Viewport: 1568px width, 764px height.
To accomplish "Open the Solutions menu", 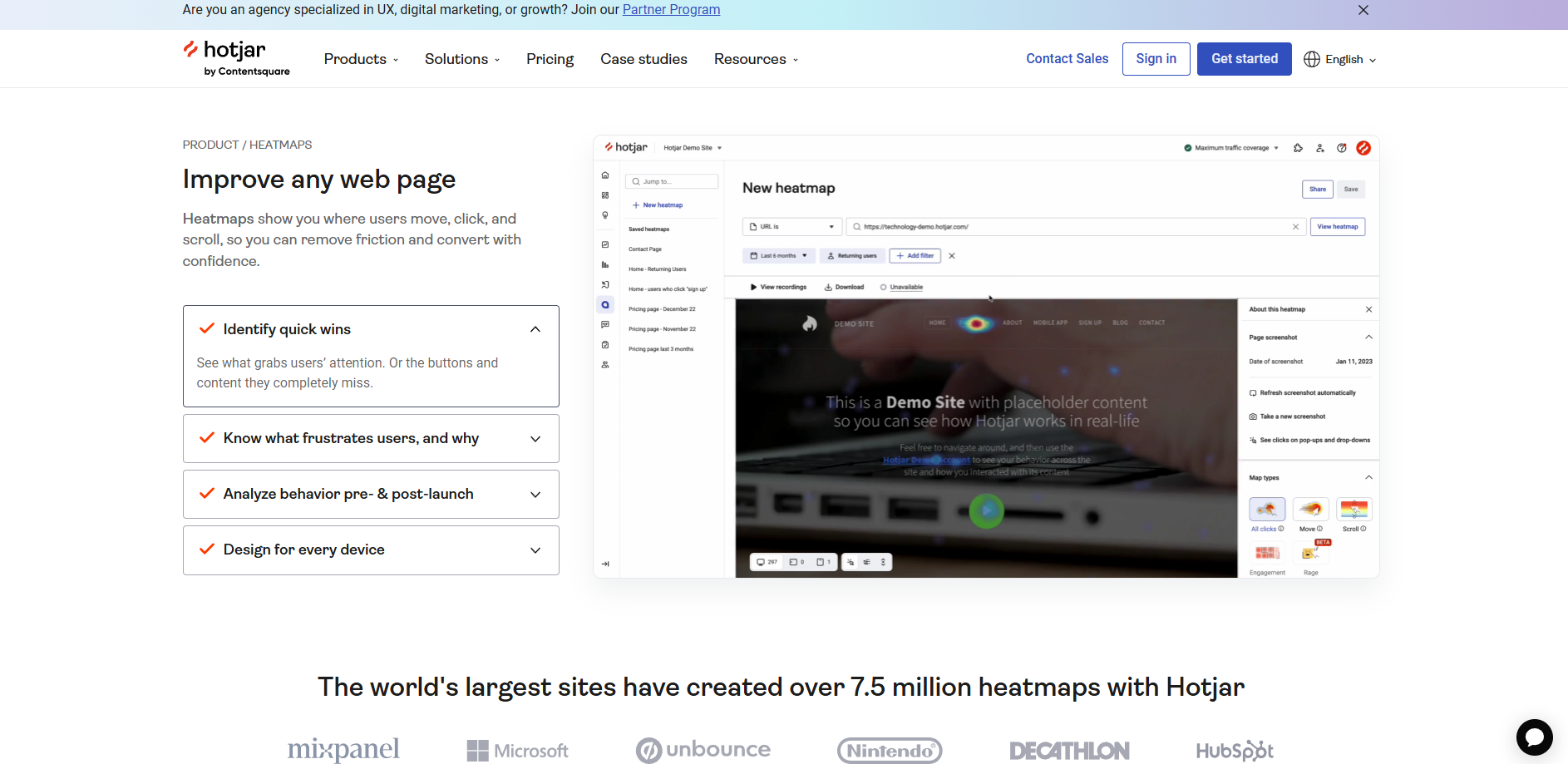I will (462, 59).
